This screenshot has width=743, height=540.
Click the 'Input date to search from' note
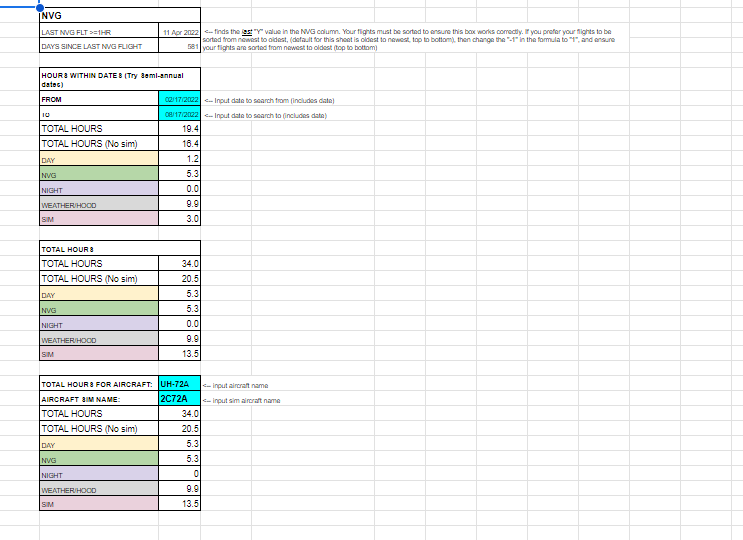point(269,101)
